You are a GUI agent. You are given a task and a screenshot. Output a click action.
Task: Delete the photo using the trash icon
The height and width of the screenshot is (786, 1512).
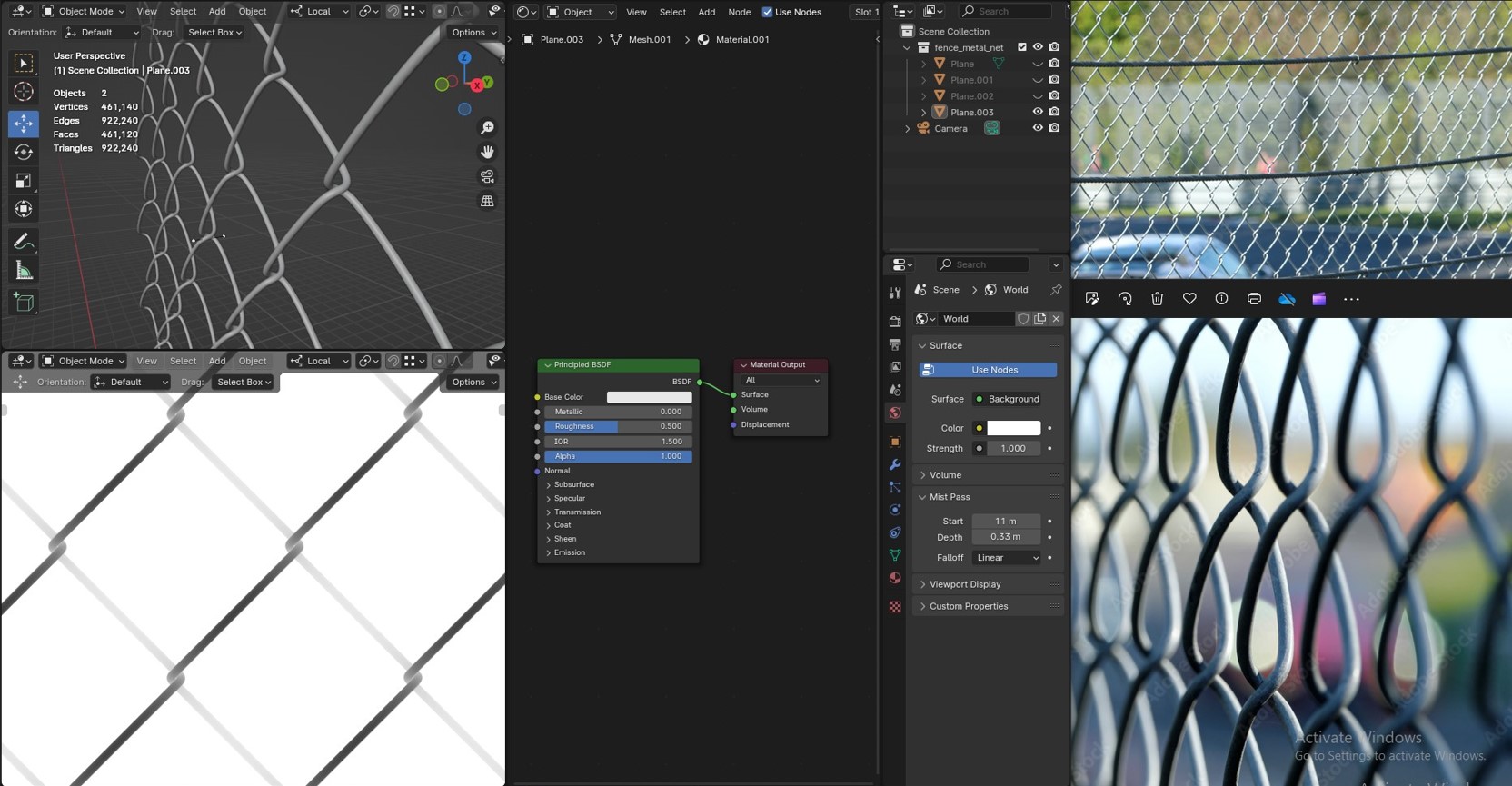click(x=1157, y=299)
